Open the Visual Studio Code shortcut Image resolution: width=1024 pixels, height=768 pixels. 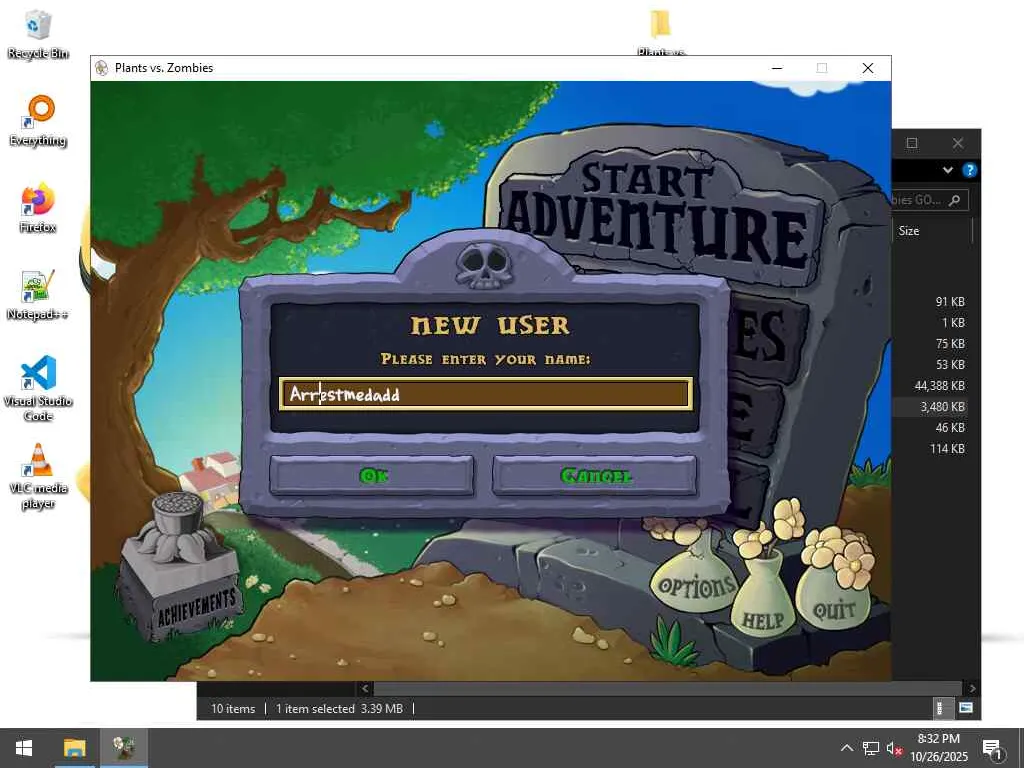(38, 389)
